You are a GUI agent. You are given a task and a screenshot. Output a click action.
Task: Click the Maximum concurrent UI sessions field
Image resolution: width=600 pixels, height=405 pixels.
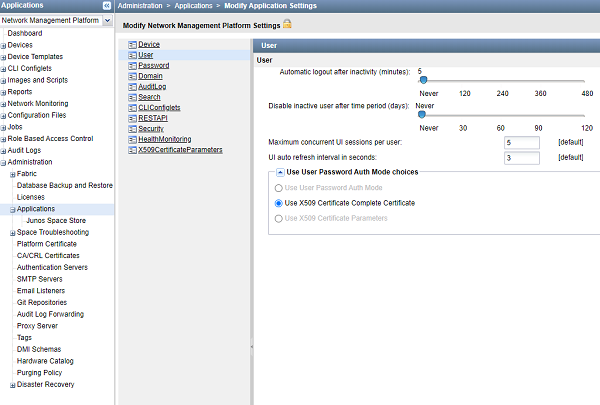pyautogui.click(x=522, y=143)
